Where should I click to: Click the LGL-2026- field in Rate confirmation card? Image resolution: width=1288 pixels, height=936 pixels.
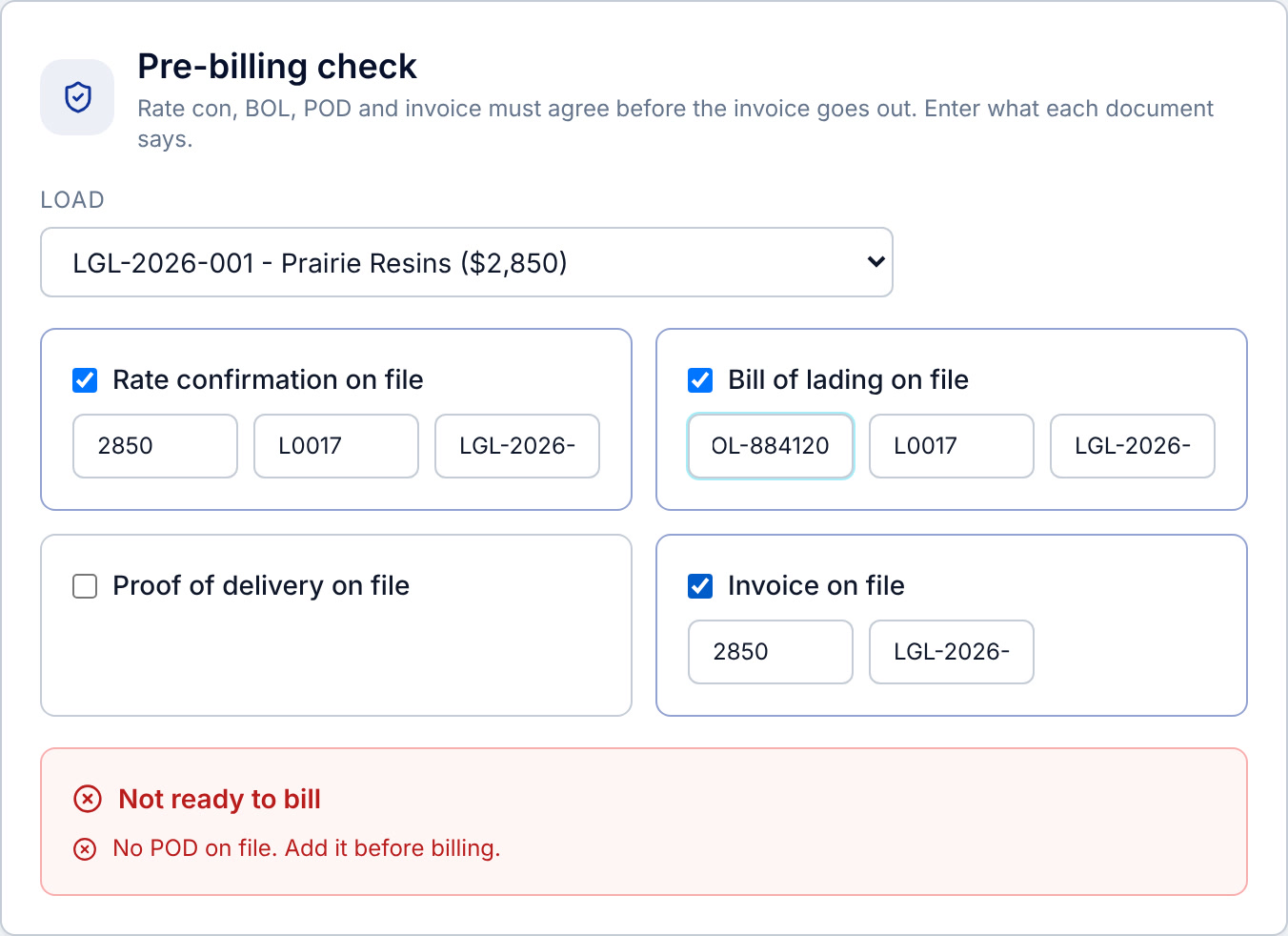517,446
